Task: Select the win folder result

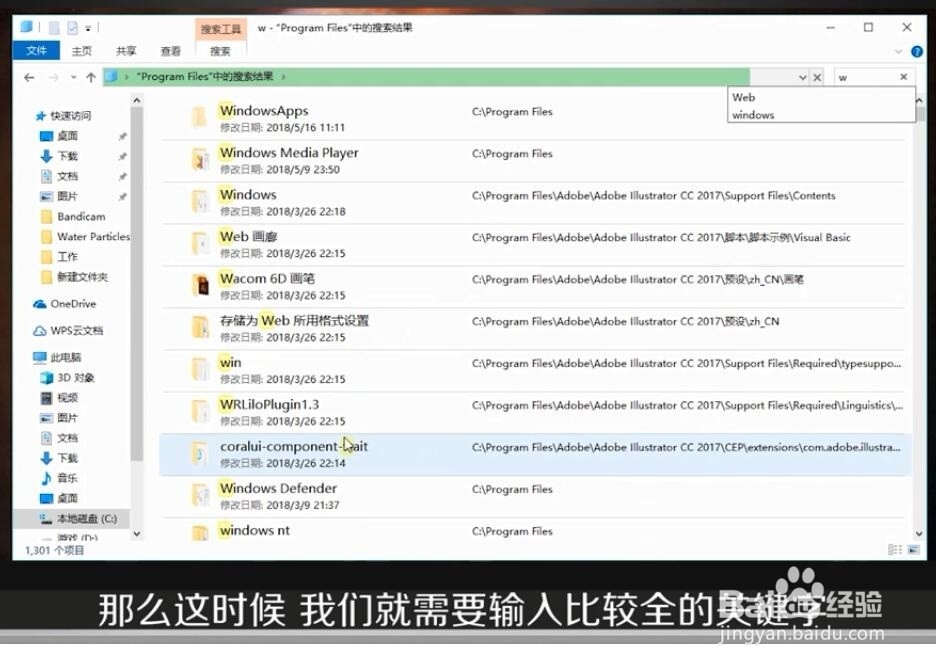Action: click(535, 371)
